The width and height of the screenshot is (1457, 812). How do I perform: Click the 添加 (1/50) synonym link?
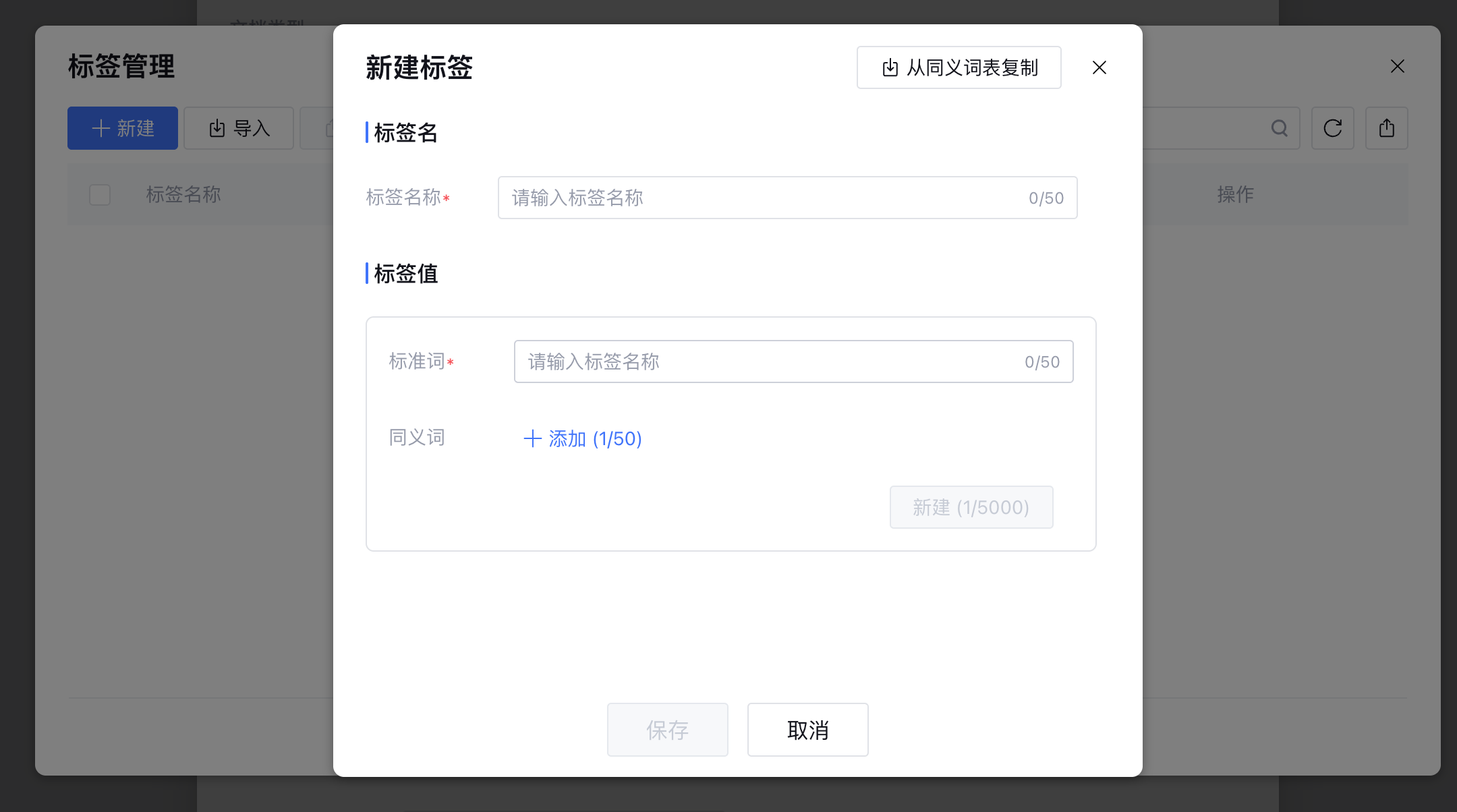[x=583, y=439]
